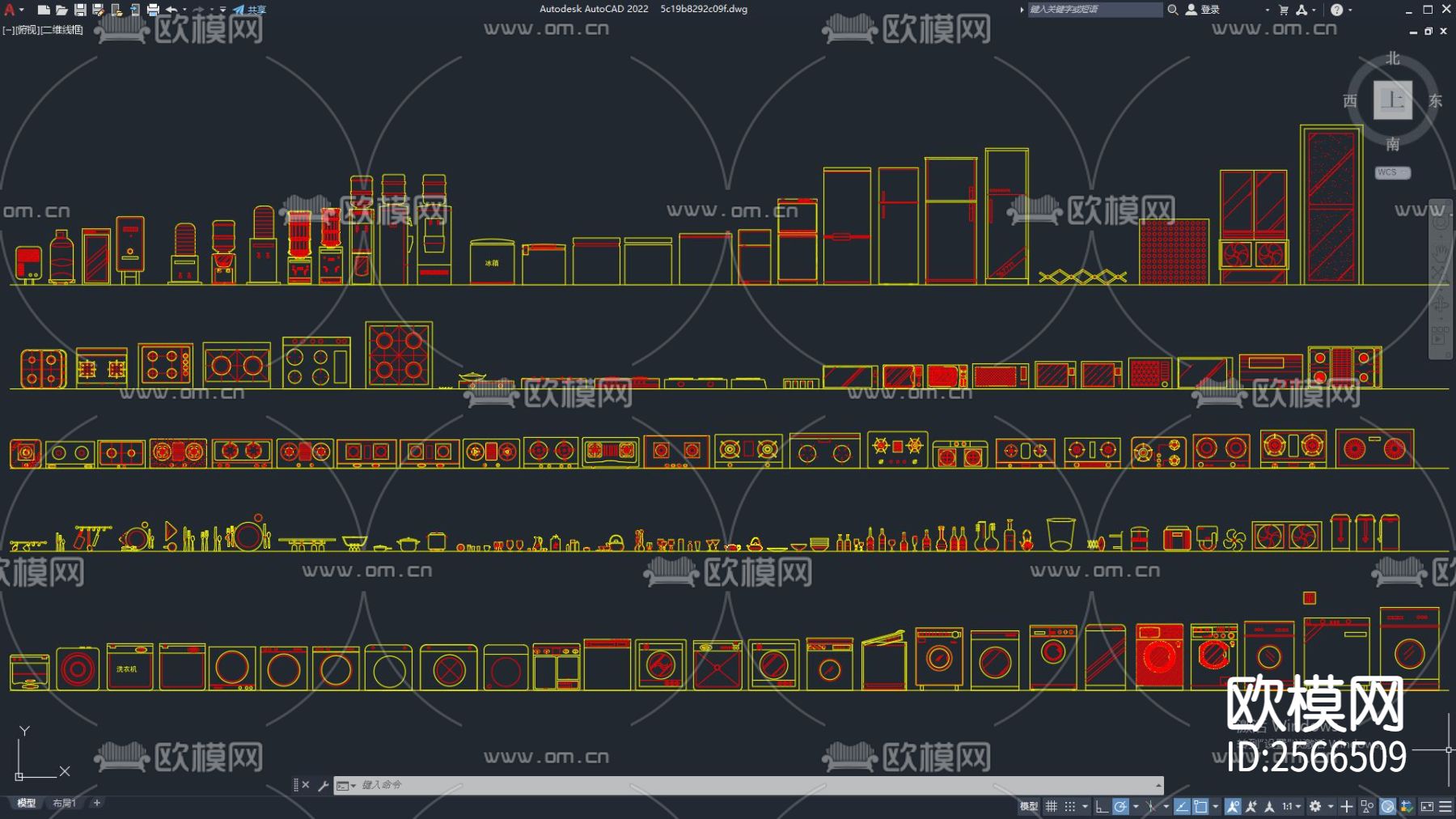Rotate view to South (南) on ViewCube

click(x=1393, y=144)
